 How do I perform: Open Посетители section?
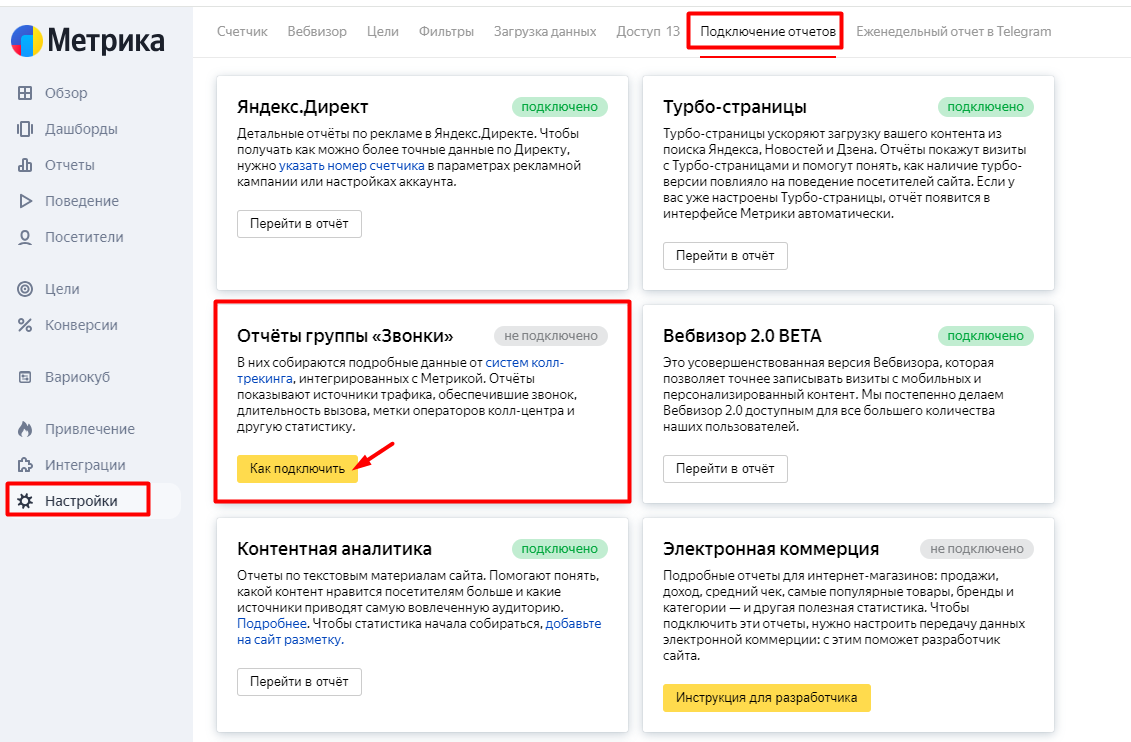pos(84,237)
